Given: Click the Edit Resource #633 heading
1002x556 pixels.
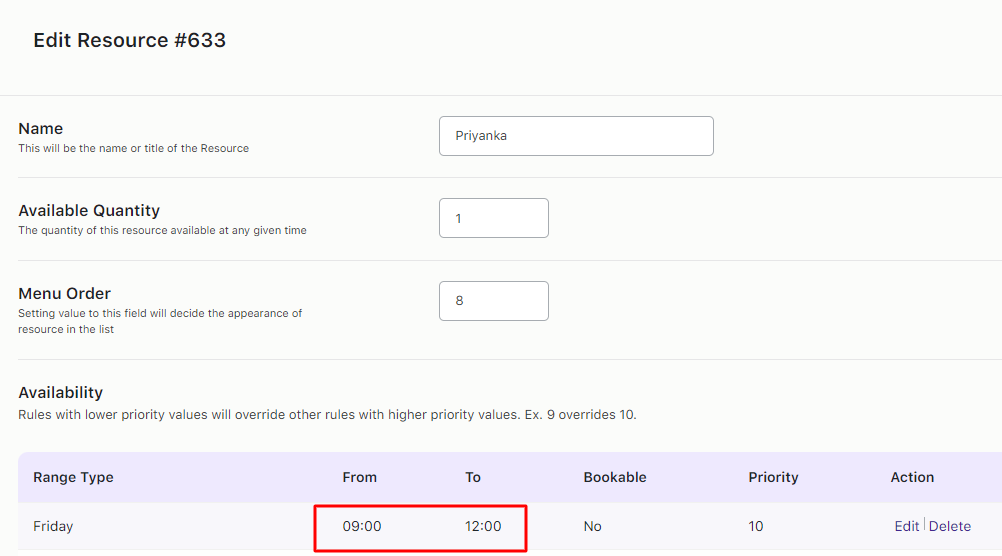Looking at the screenshot, I should [130, 40].
